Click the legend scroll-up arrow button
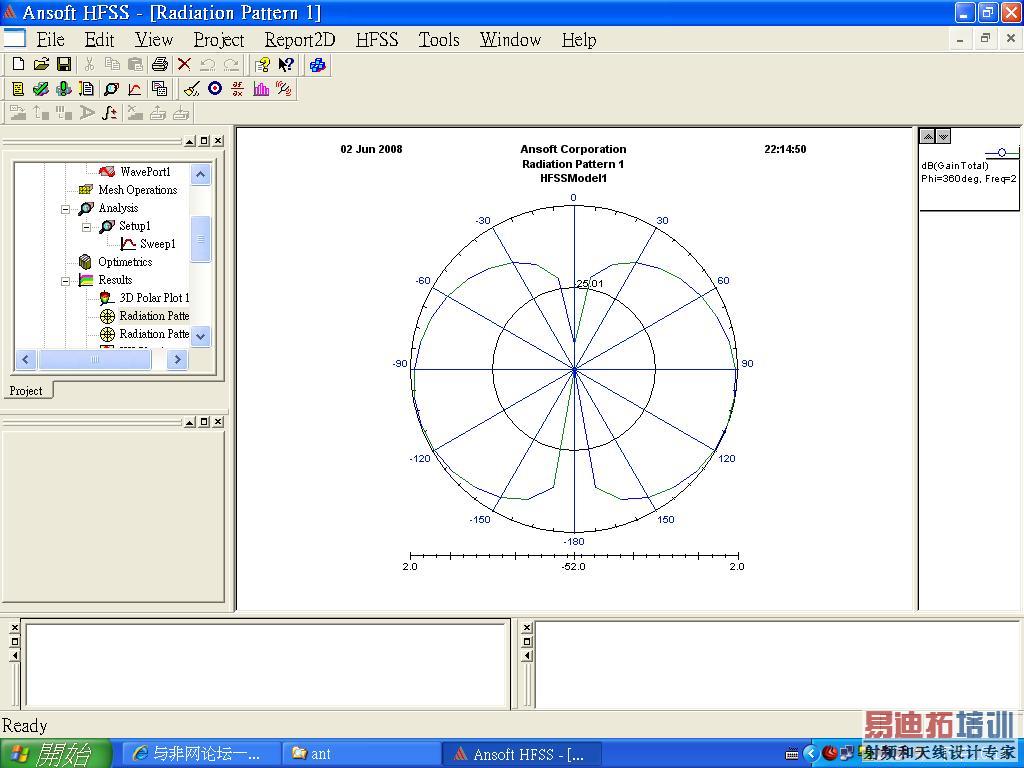The image size is (1024, 768). click(x=927, y=136)
